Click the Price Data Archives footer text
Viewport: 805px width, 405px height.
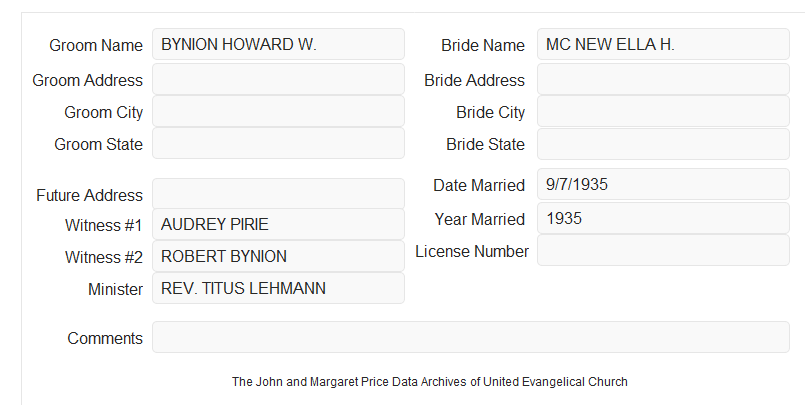pos(430,382)
